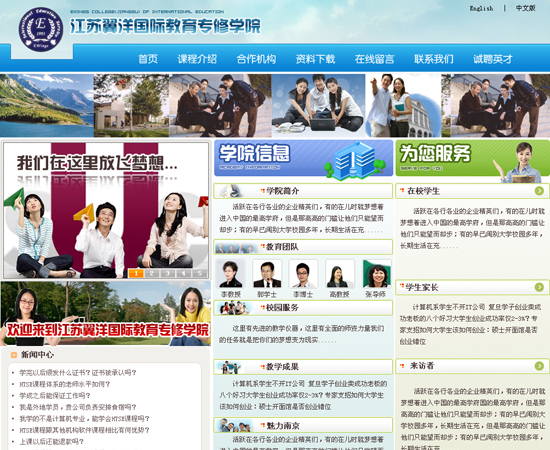The width and height of the screenshot is (550, 450).
Task: Click the green arrow beside 在校学生
Action: (539, 191)
